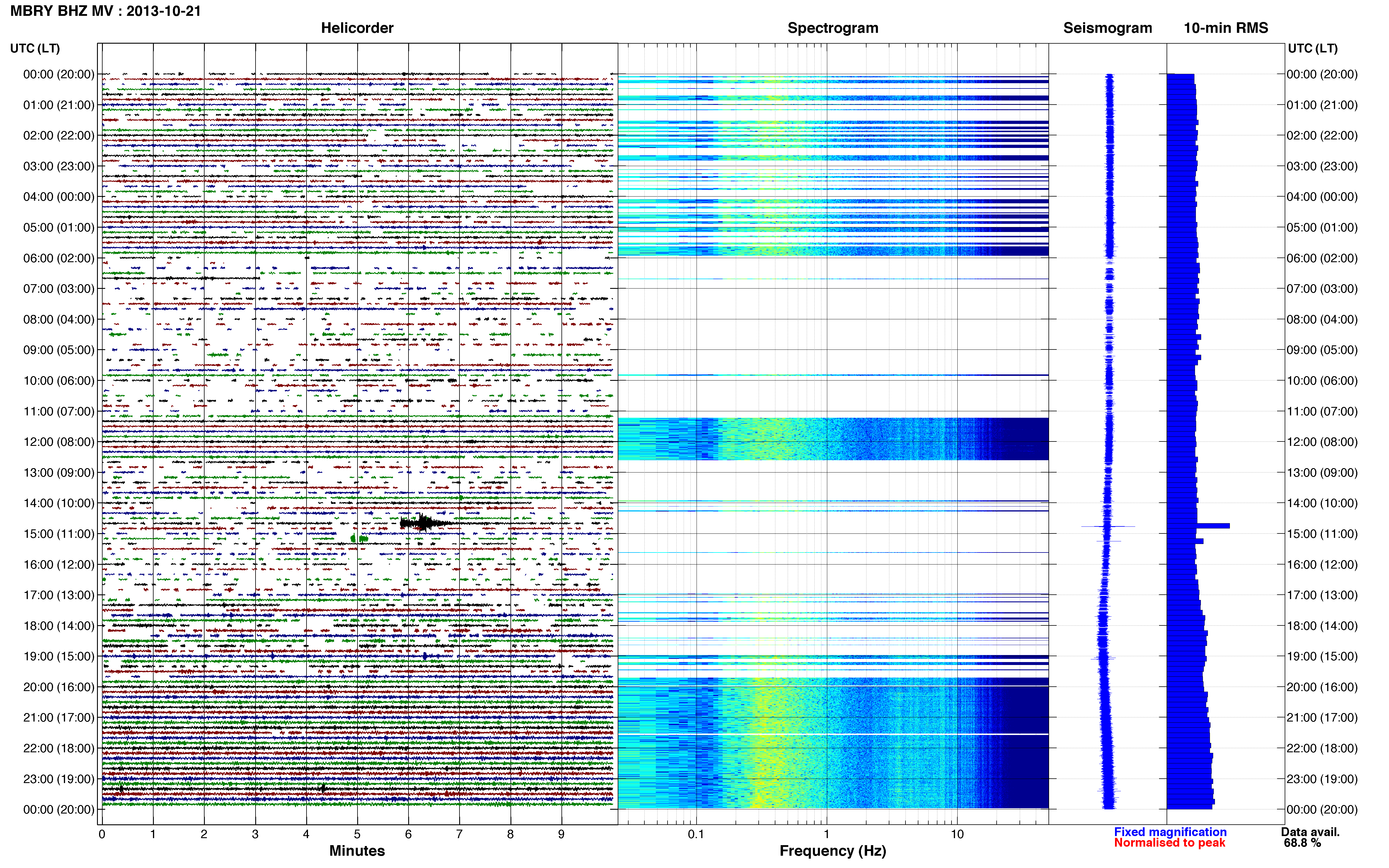Click the '21:00 (17:00)' label beside the Helicorder
The height and width of the screenshot is (868, 1389).
coord(59,718)
